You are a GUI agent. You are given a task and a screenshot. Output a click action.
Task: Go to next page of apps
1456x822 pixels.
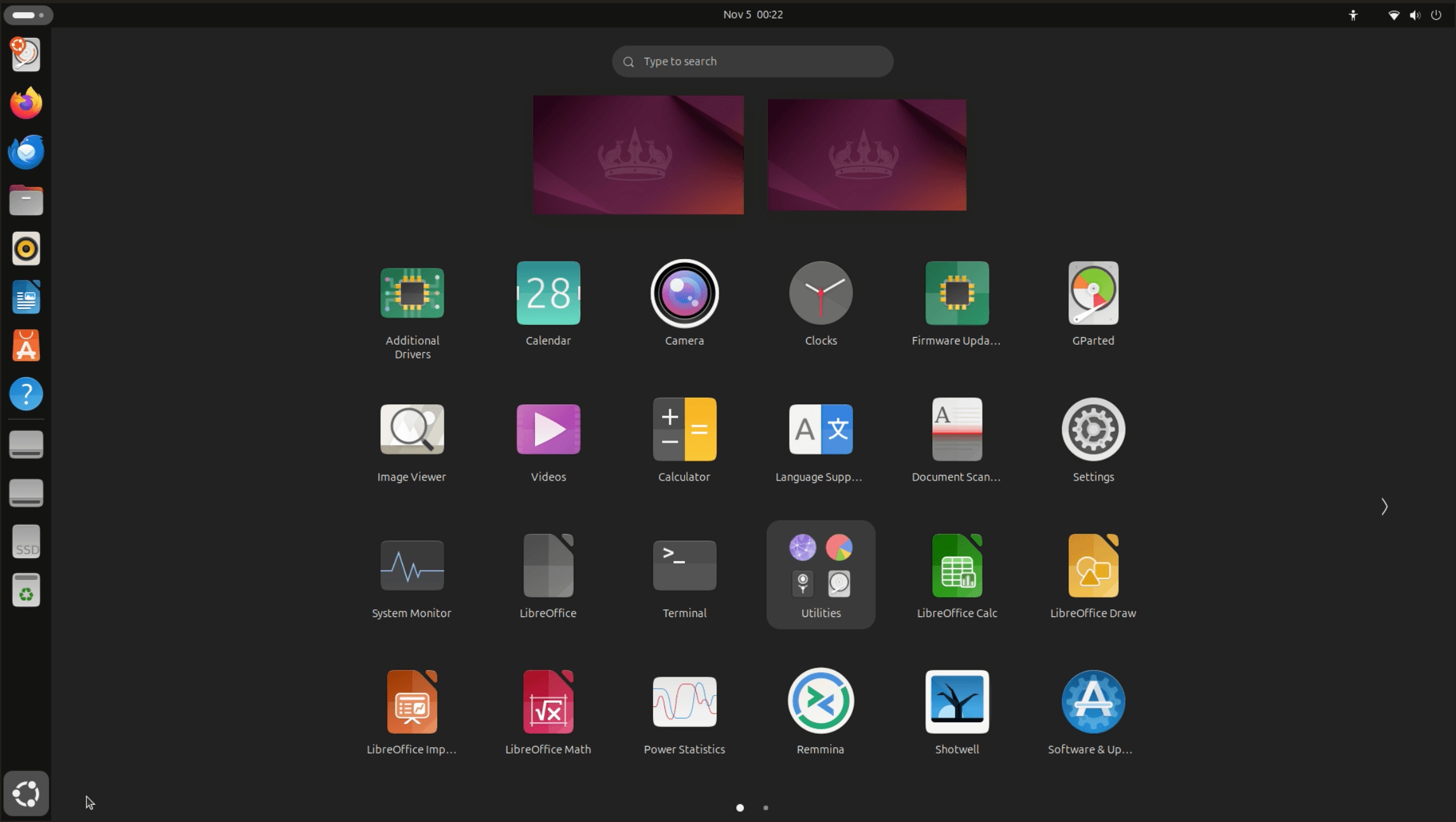tap(1384, 507)
